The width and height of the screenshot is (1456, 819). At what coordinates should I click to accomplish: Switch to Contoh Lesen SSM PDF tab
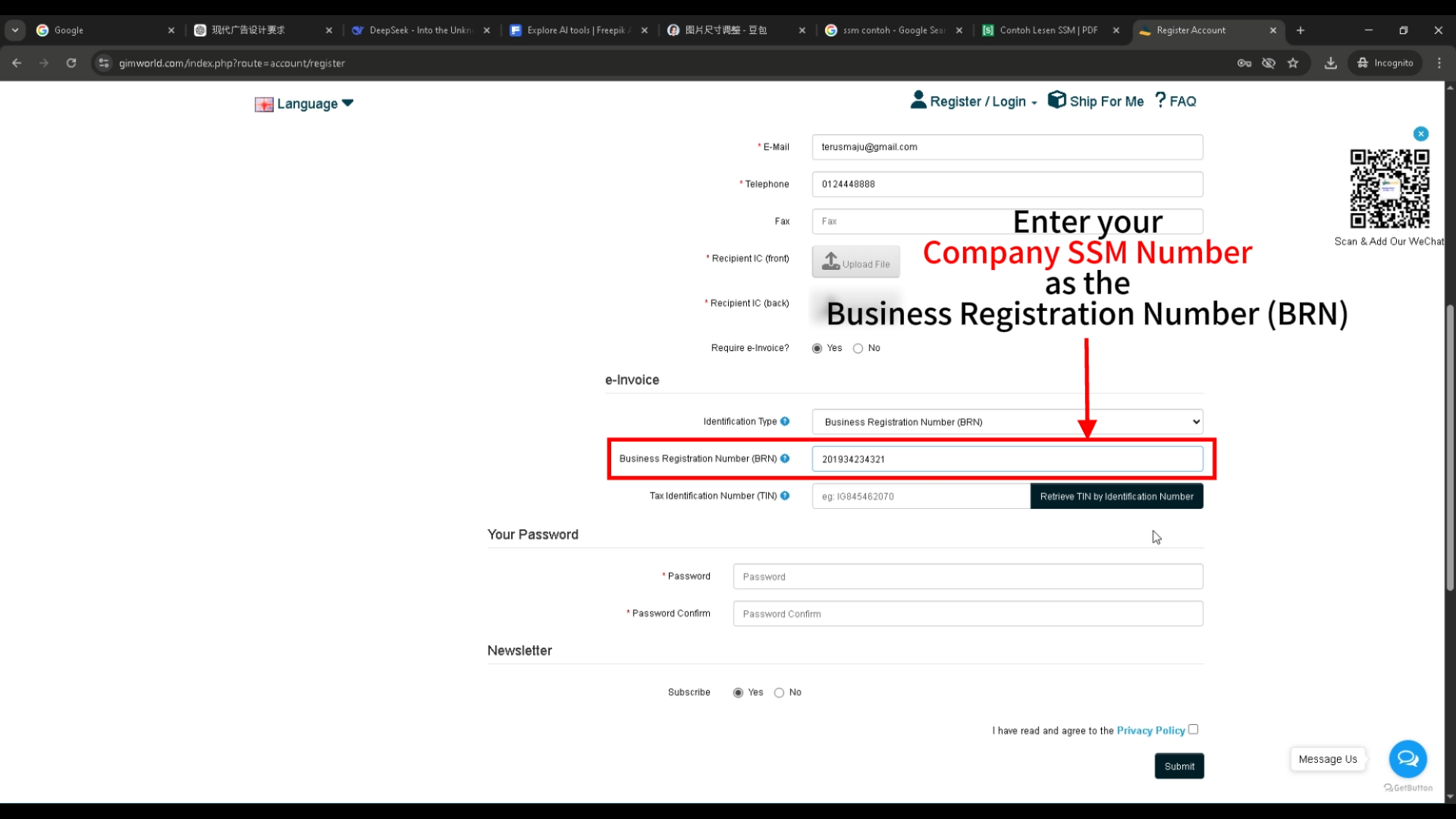point(1048,30)
